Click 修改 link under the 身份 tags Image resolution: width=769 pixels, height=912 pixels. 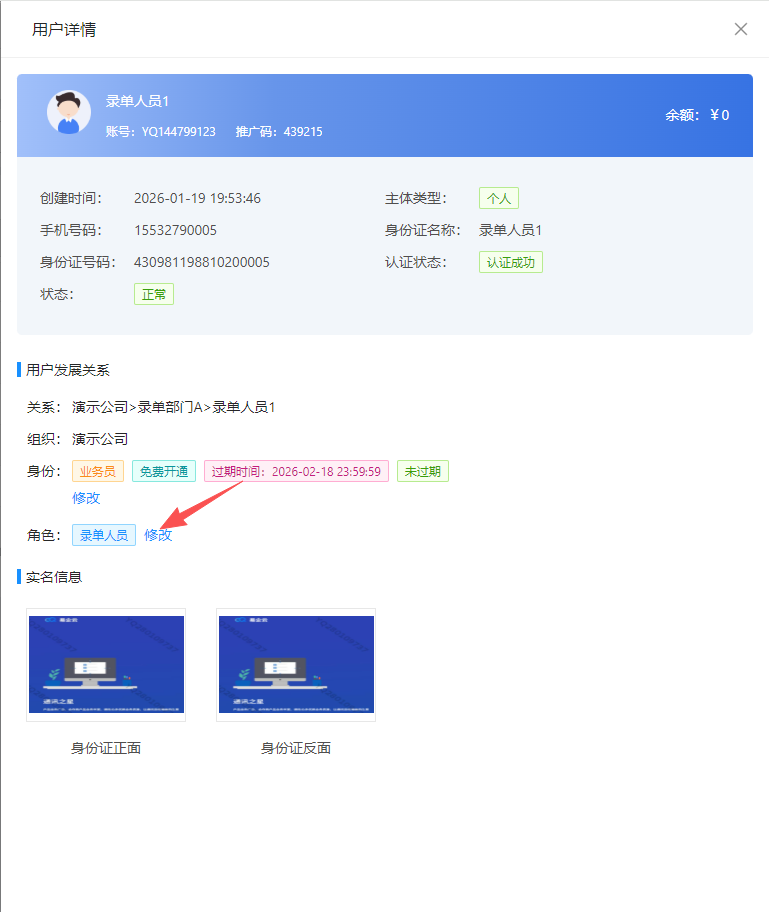(x=86, y=498)
